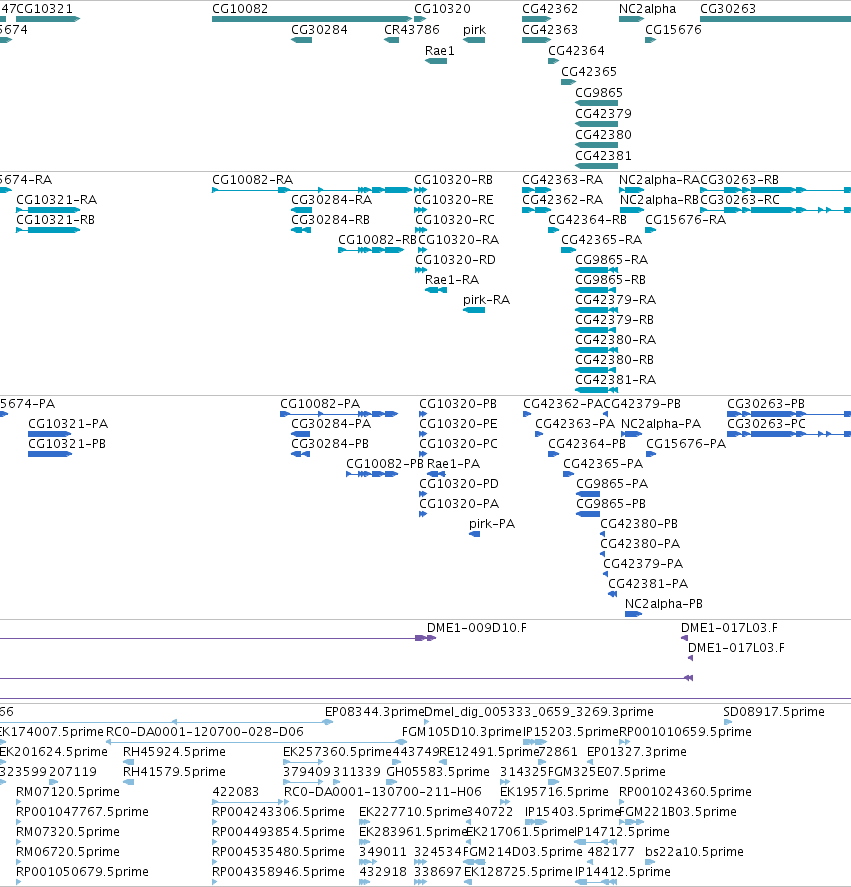Select protein CG10320-PD

pyautogui.click(x=423, y=494)
